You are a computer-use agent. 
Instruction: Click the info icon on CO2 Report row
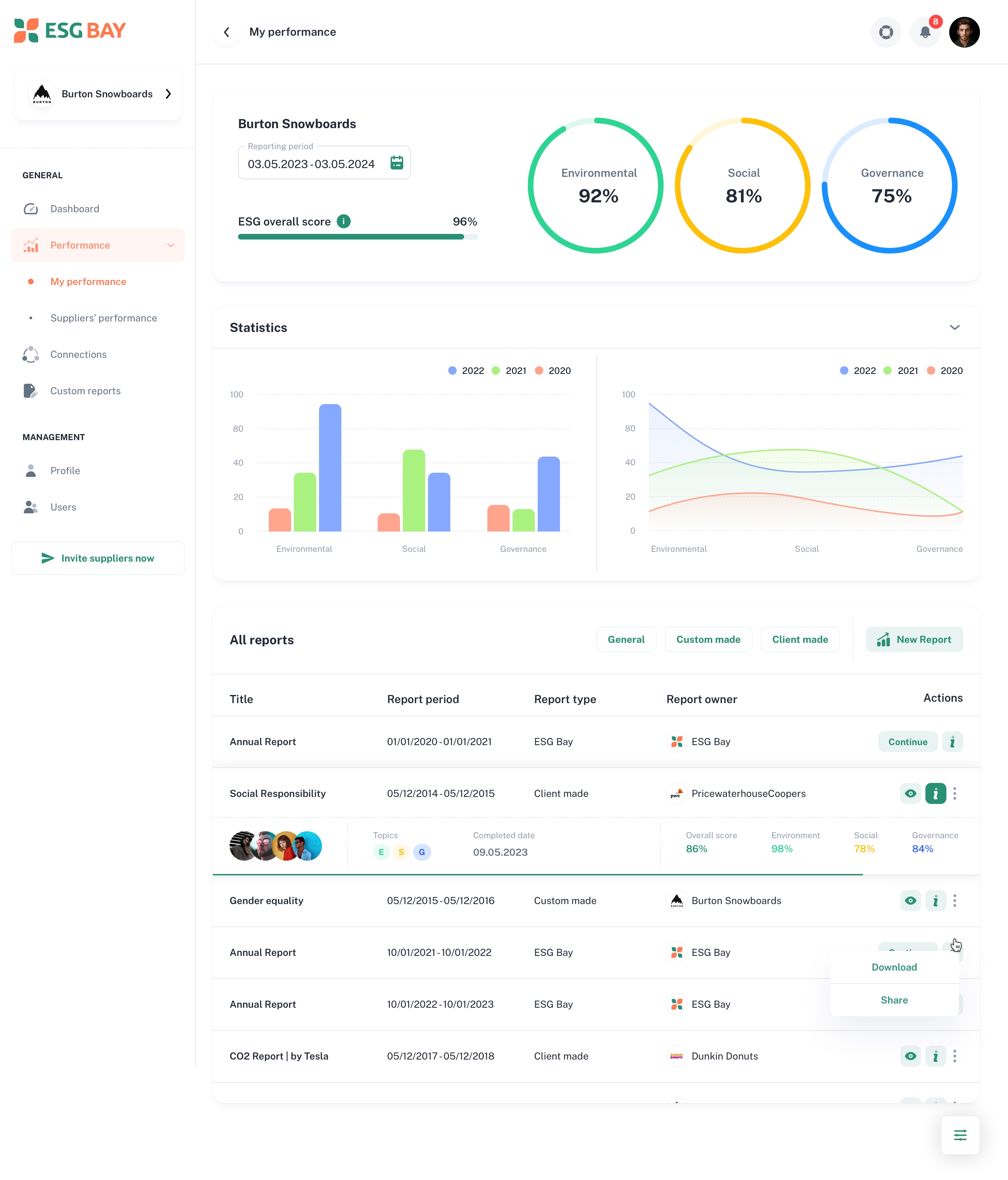pos(935,1056)
